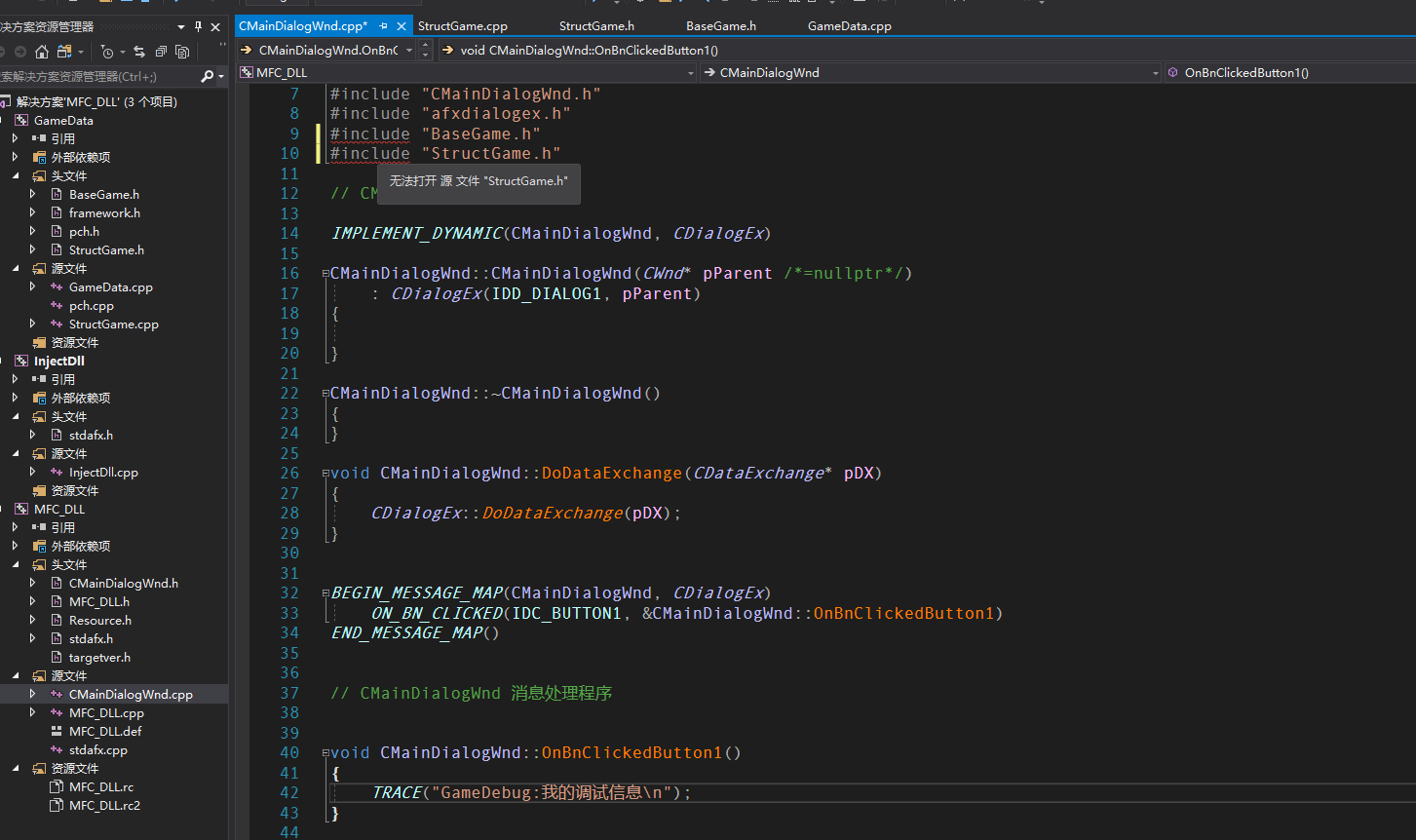Select GameData.cpp in the solution tree
Viewport: 1416px width, 840px height.
(110, 287)
